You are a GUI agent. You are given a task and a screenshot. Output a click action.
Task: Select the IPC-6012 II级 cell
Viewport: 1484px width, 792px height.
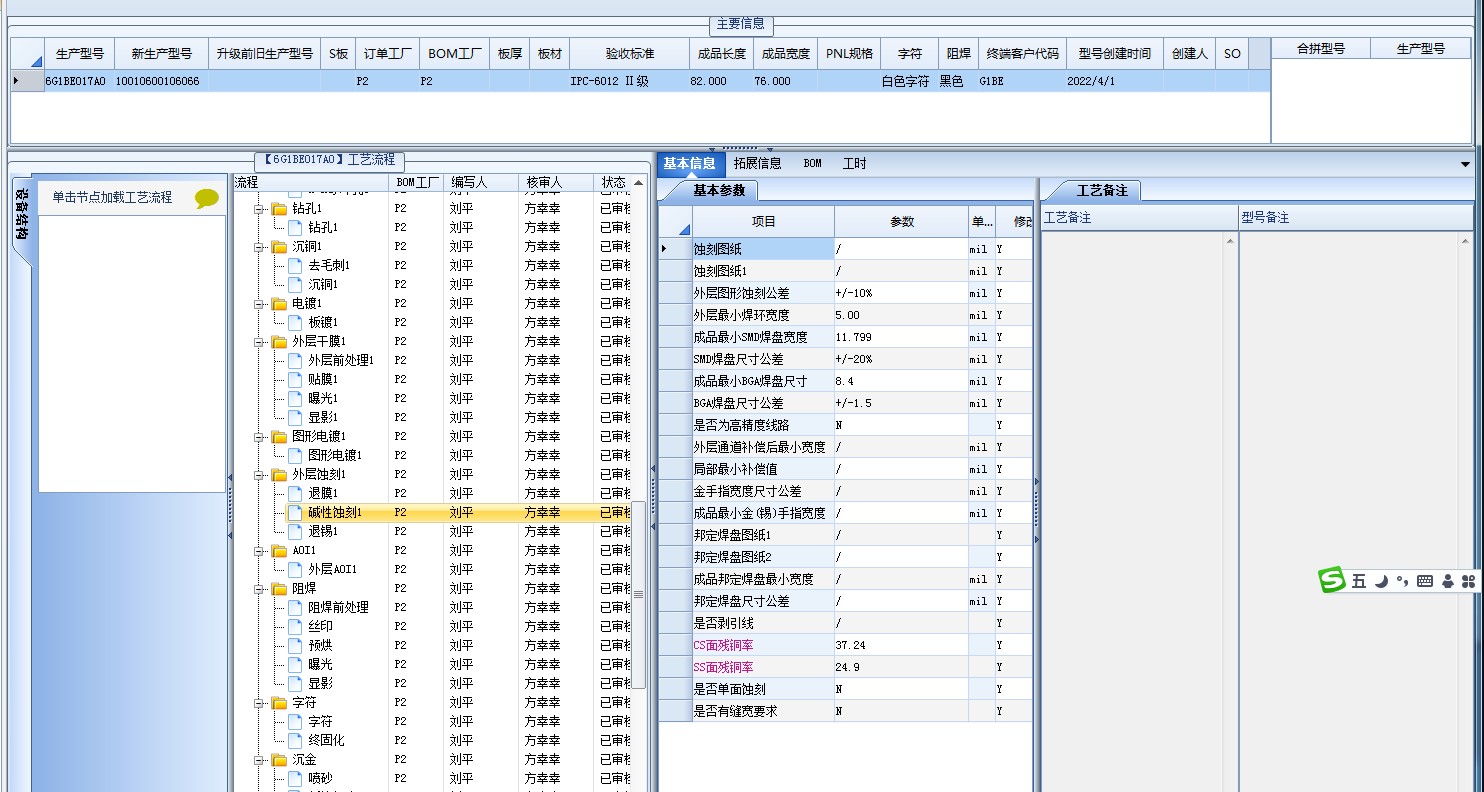coord(630,81)
